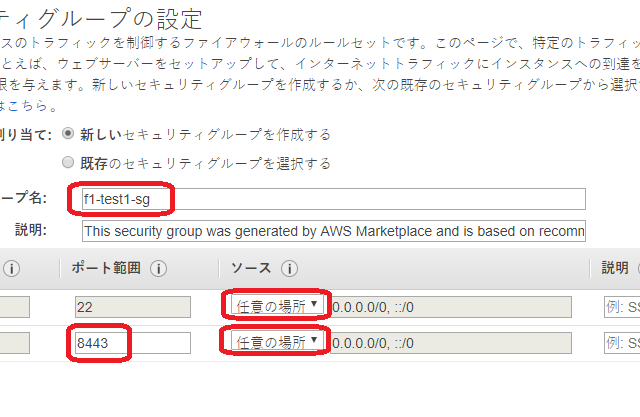
Task: Click the info icon beside ポート範囲
Action: click(x=158, y=268)
